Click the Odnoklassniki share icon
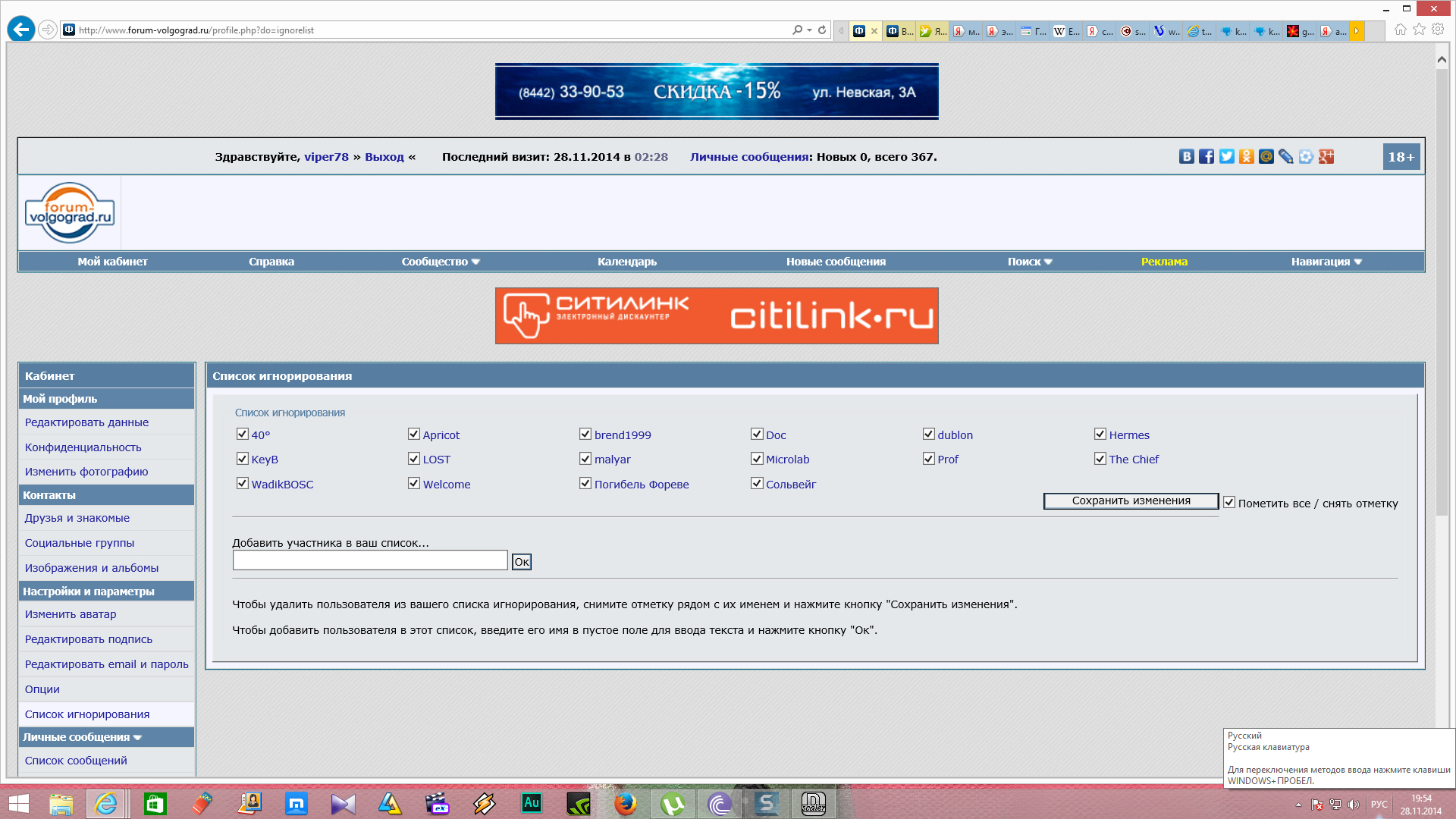 click(1246, 156)
